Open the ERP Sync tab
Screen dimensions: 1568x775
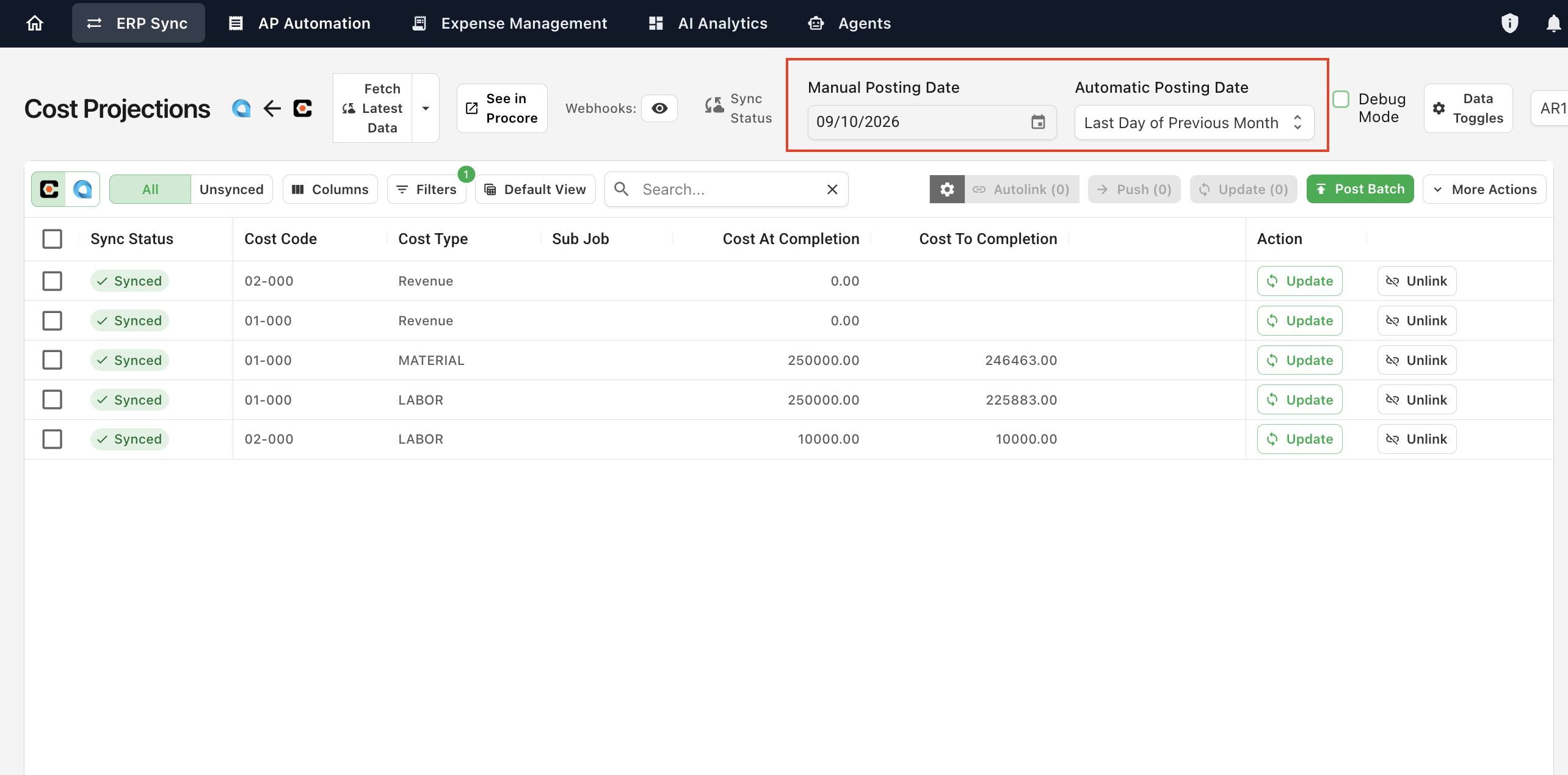pos(139,23)
